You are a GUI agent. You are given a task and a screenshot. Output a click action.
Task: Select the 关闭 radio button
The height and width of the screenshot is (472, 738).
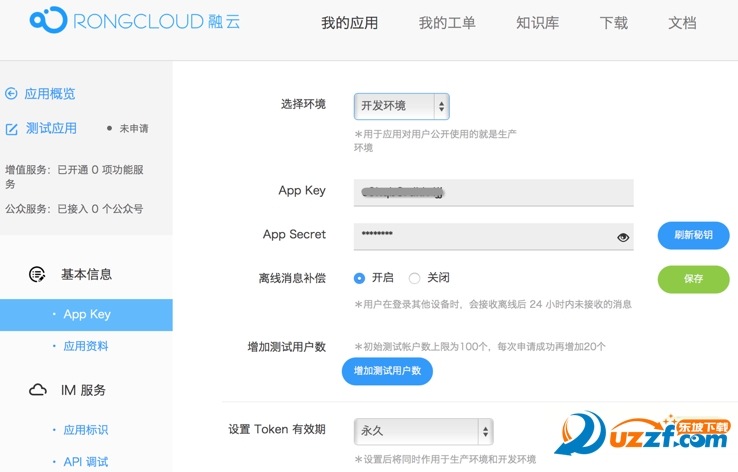[414, 278]
